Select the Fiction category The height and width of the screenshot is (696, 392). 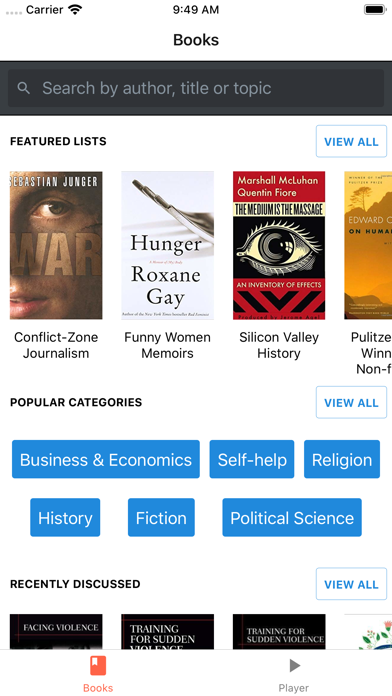click(x=161, y=518)
